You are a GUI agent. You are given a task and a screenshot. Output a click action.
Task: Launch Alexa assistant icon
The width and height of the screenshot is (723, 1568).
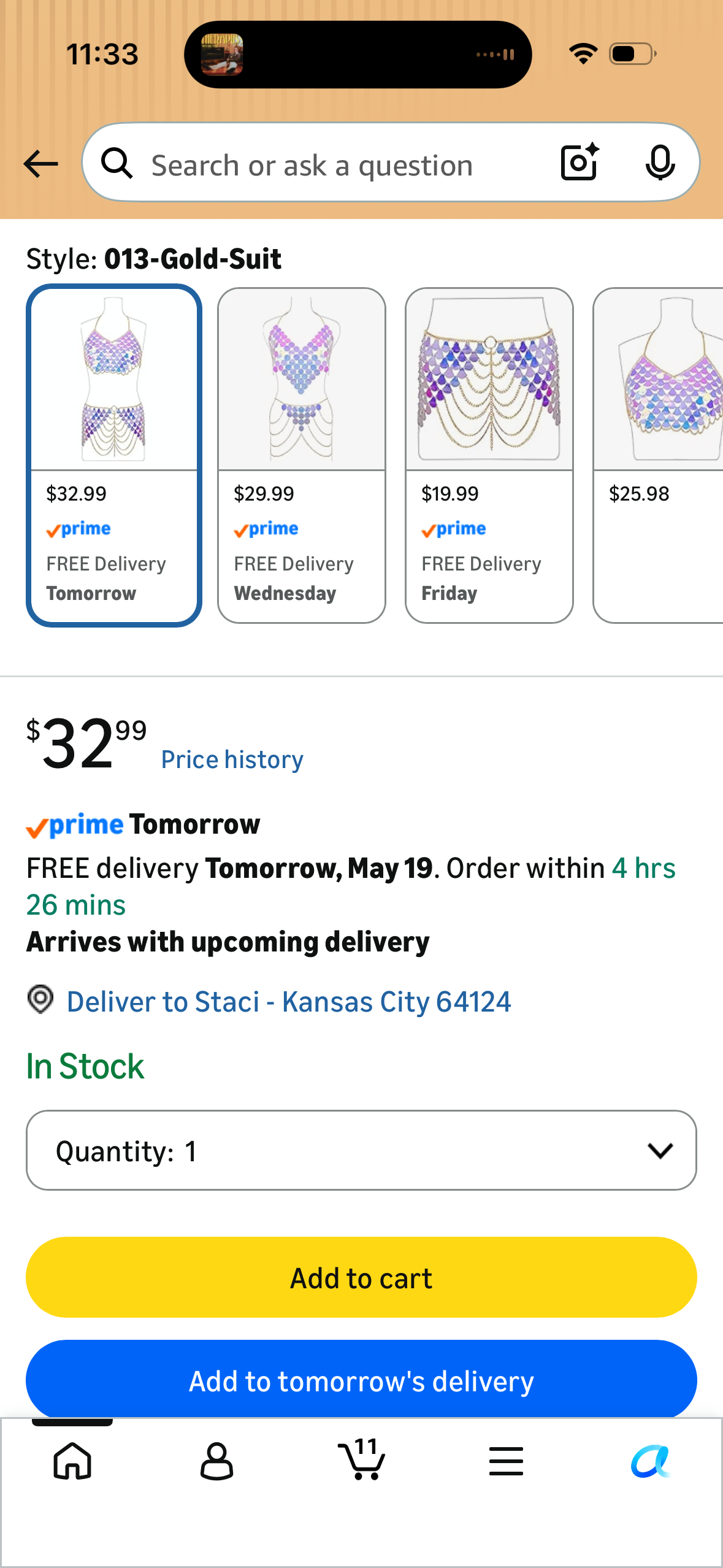tap(651, 1461)
